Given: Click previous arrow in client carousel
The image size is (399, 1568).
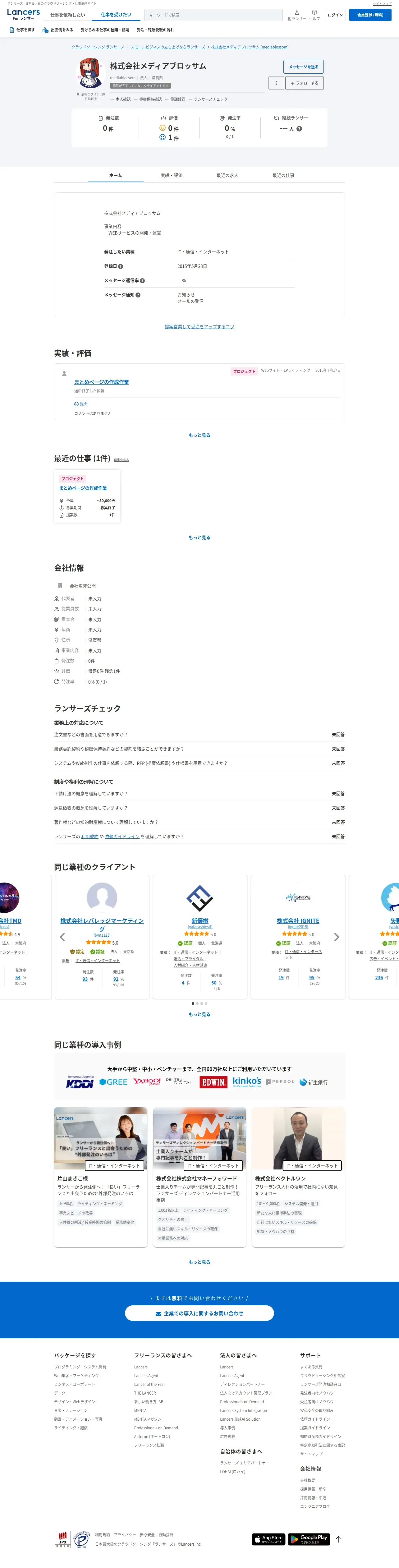Looking at the screenshot, I should (x=62, y=937).
